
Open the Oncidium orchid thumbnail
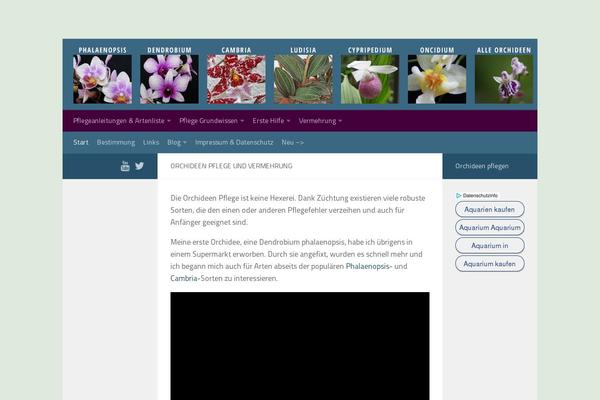coord(437,79)
